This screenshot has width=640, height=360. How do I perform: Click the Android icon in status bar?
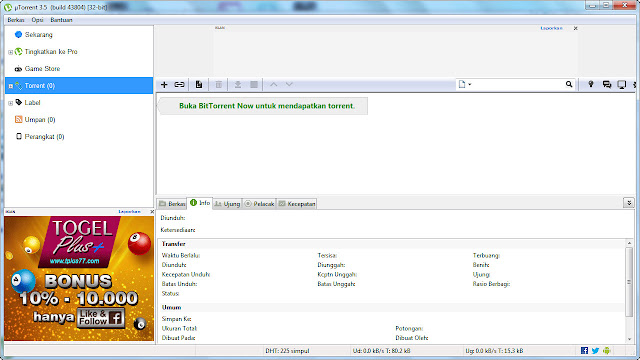point(607,351)
